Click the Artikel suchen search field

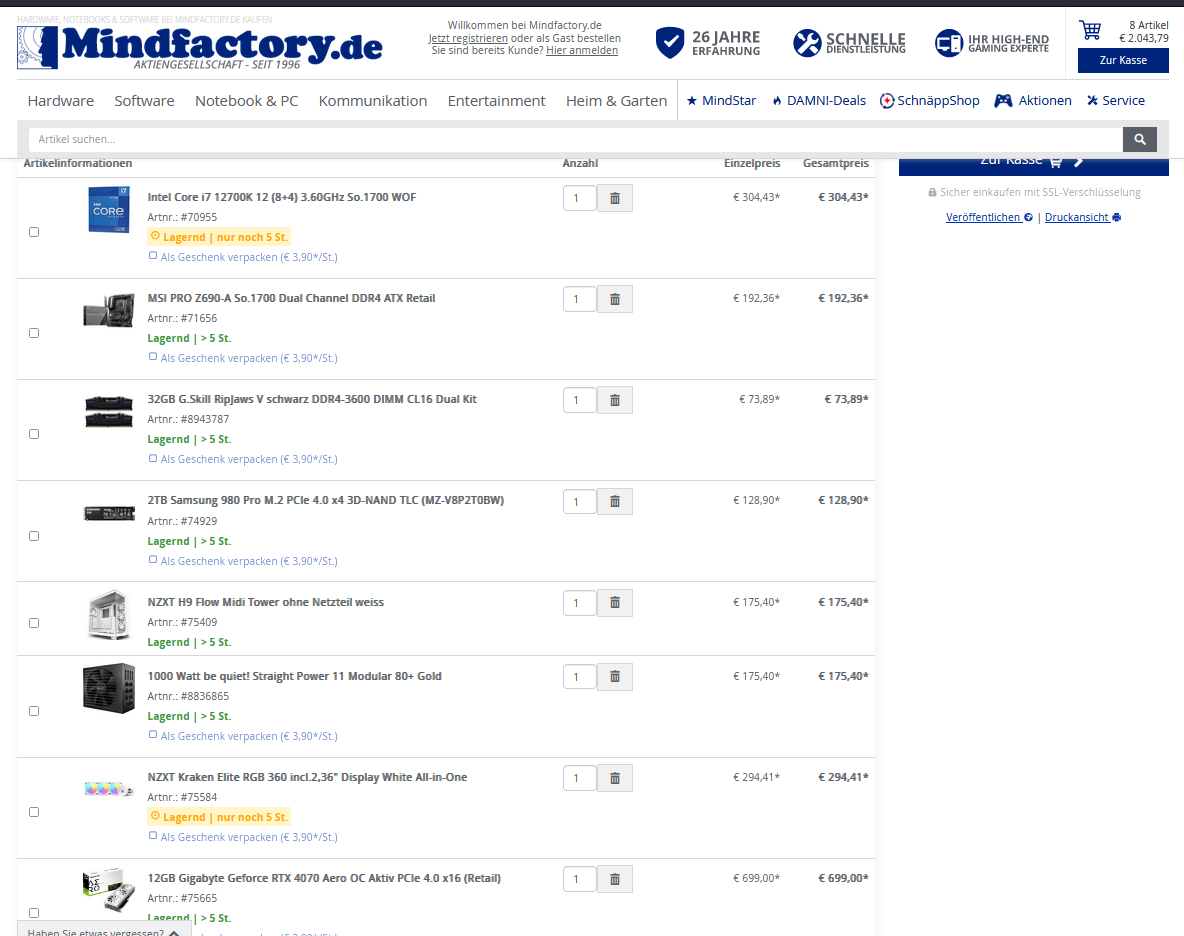(x=575, y=140)
